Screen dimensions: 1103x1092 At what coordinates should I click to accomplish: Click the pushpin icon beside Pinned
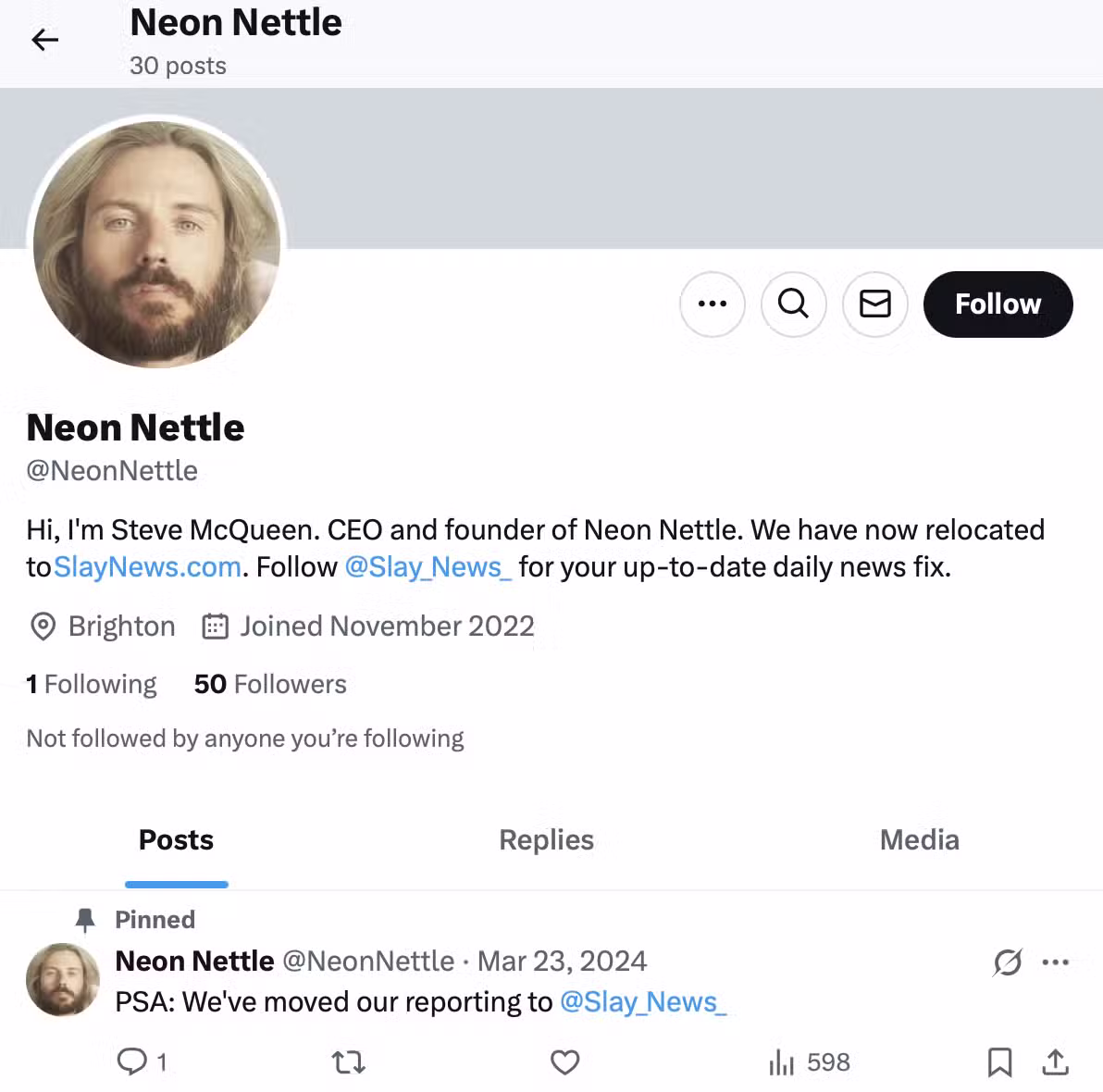pos(85,920)
